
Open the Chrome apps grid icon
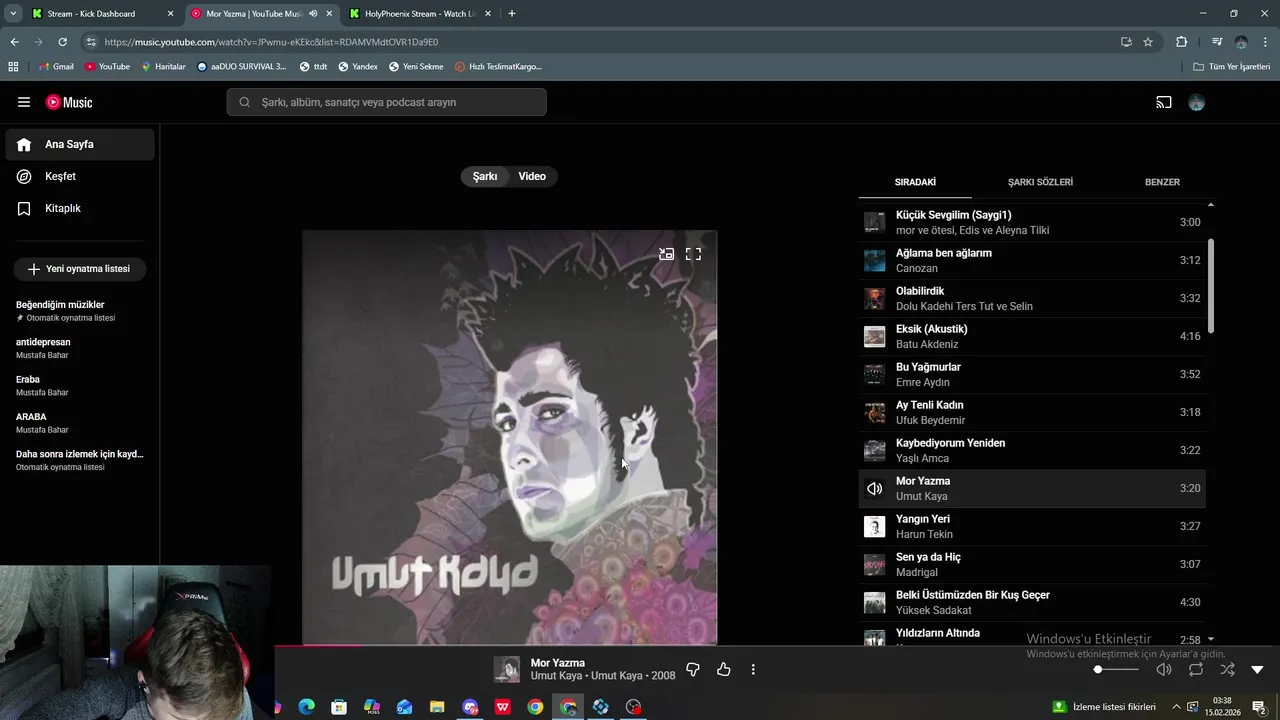coord(13,66)
